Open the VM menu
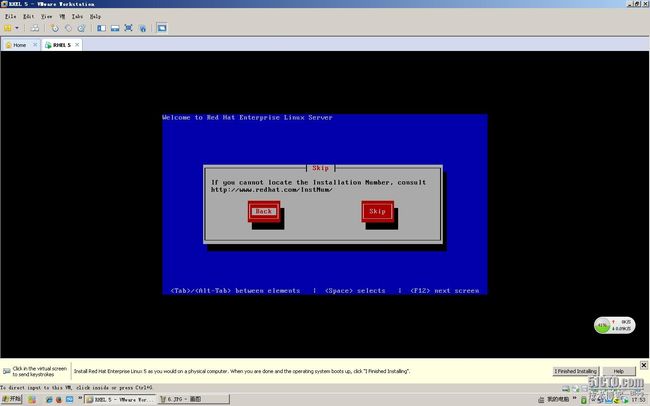Viewport: 650px width, 406px height. pyautogui.click(x=62, y=16)
